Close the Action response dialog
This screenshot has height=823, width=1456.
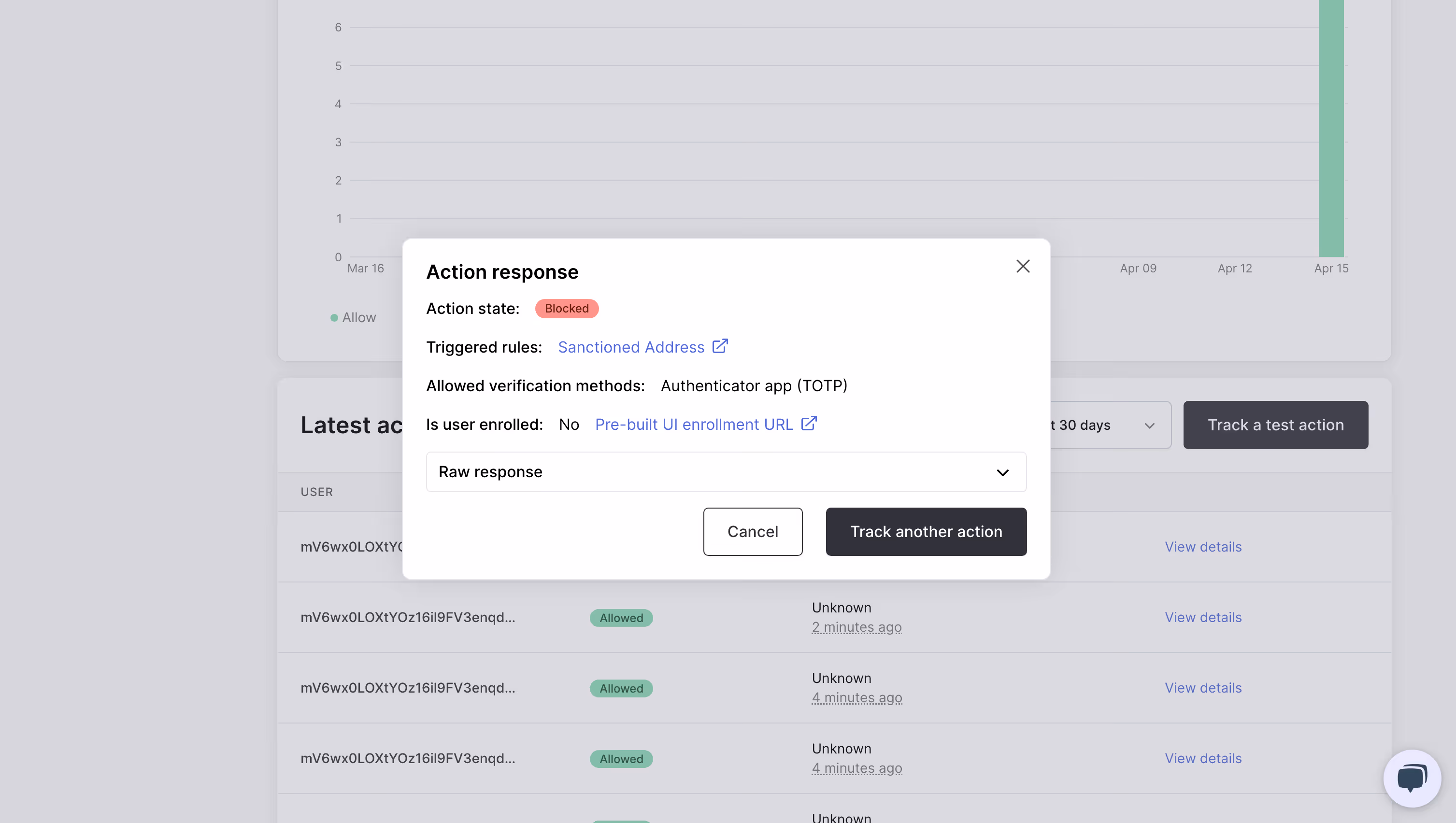click(1023, 266)
